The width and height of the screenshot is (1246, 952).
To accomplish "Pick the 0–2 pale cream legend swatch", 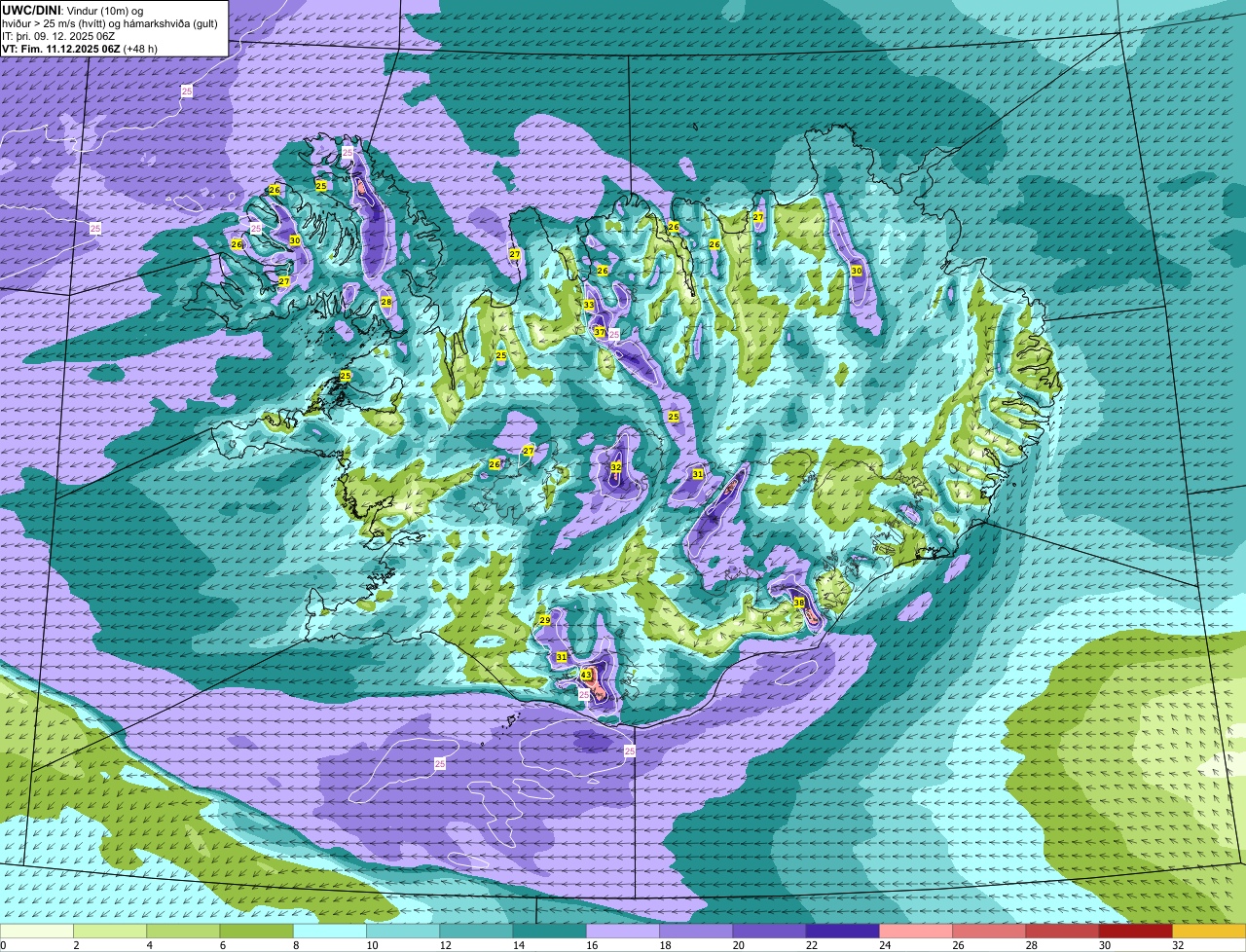I will 37,931.
